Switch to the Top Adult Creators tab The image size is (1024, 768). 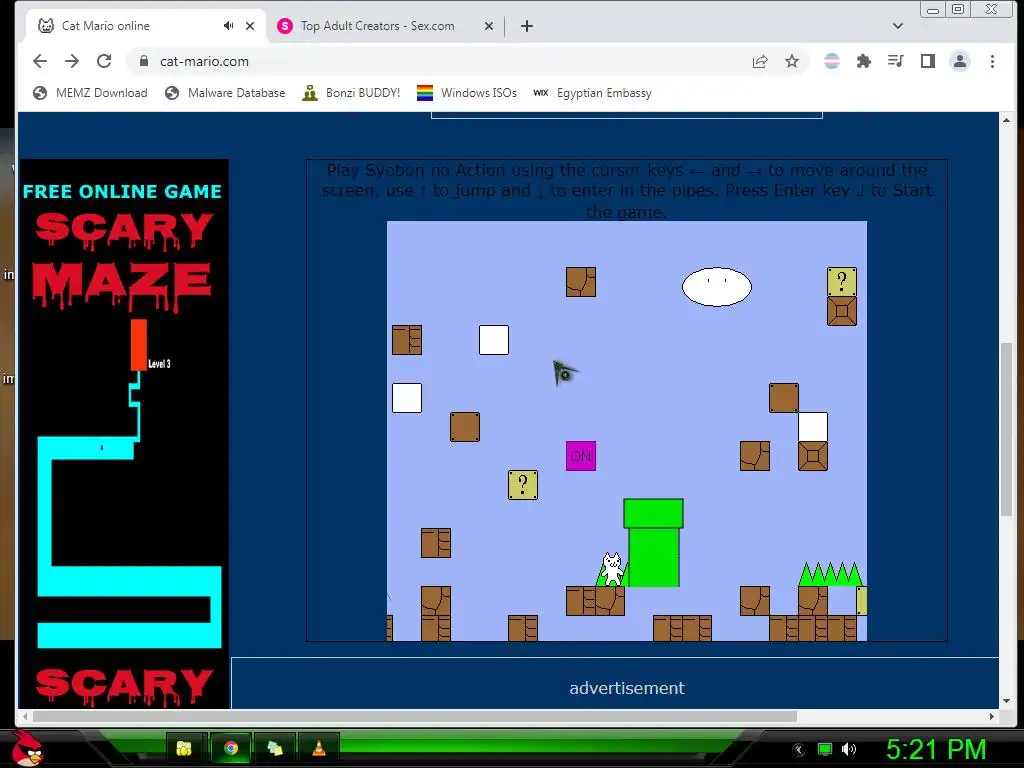coord(385,26)
